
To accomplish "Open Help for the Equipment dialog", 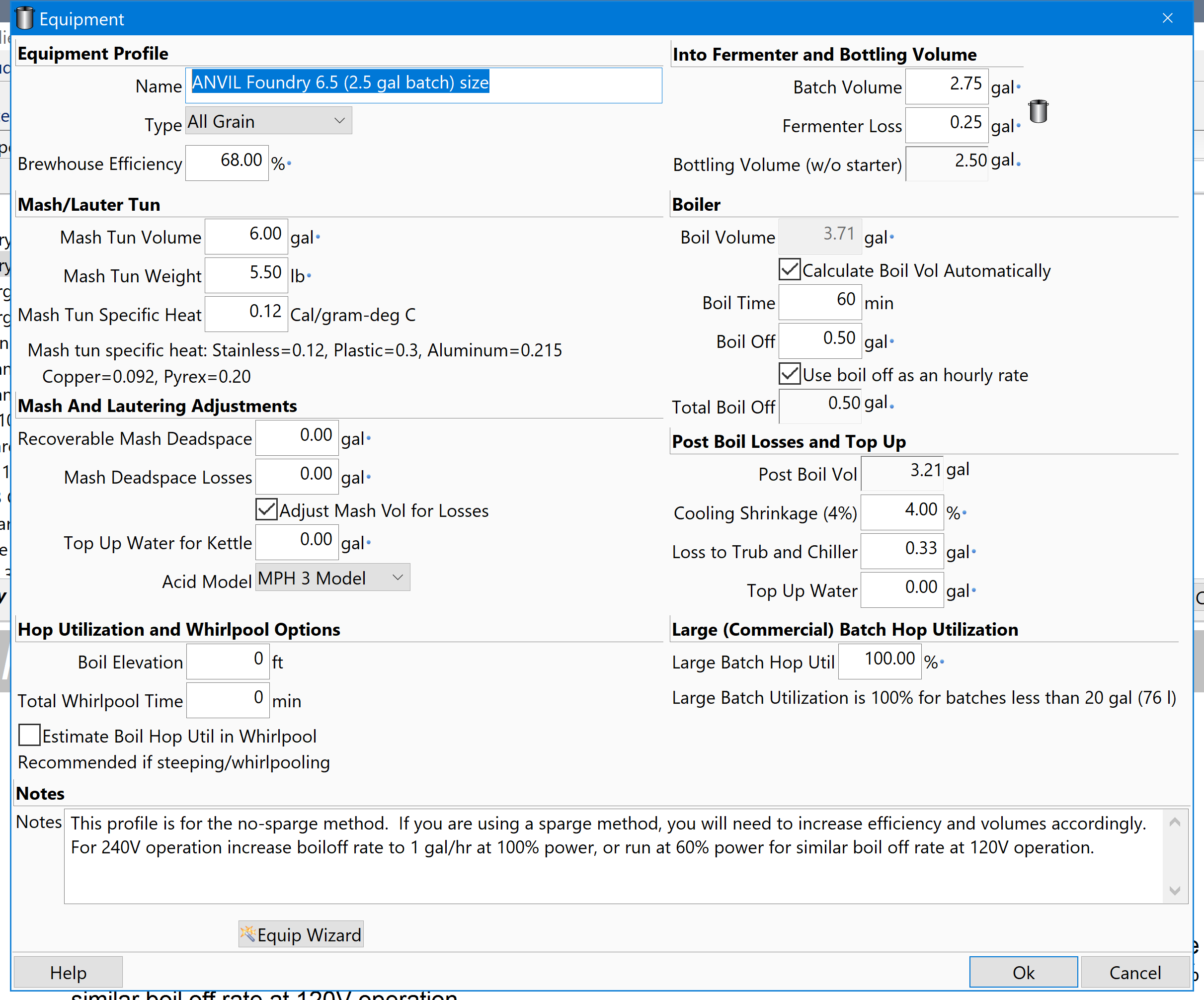I will (x=68, y=973).
